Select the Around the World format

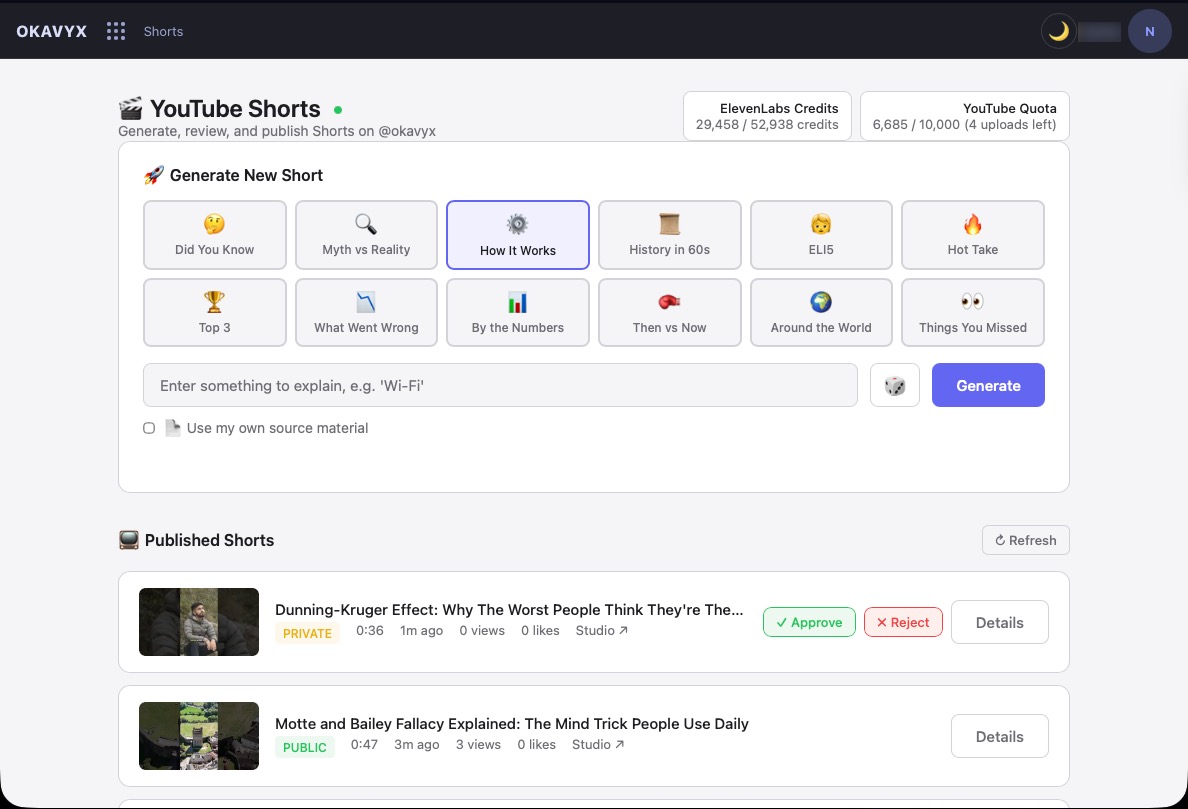pos(821,312)
